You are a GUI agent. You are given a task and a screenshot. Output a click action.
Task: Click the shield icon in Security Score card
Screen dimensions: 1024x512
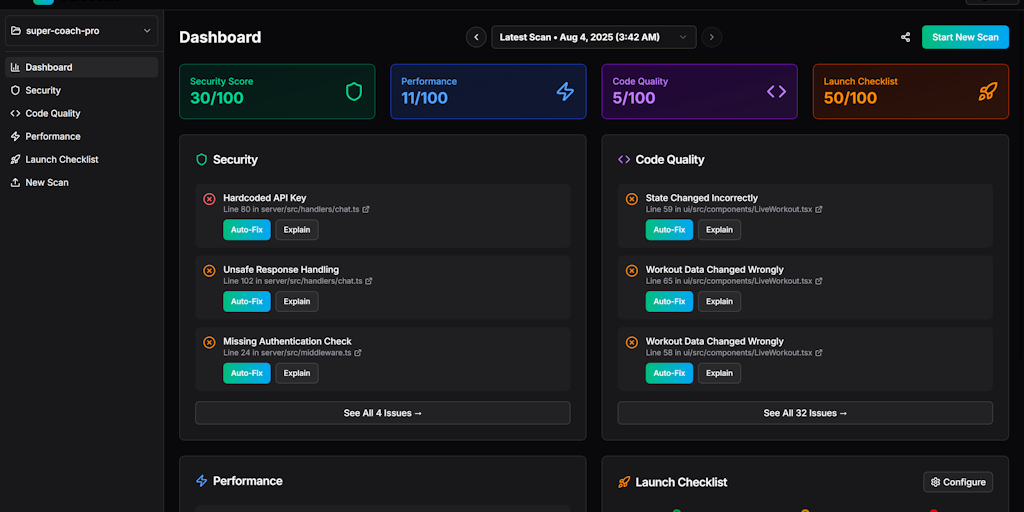tap(354, 92)
